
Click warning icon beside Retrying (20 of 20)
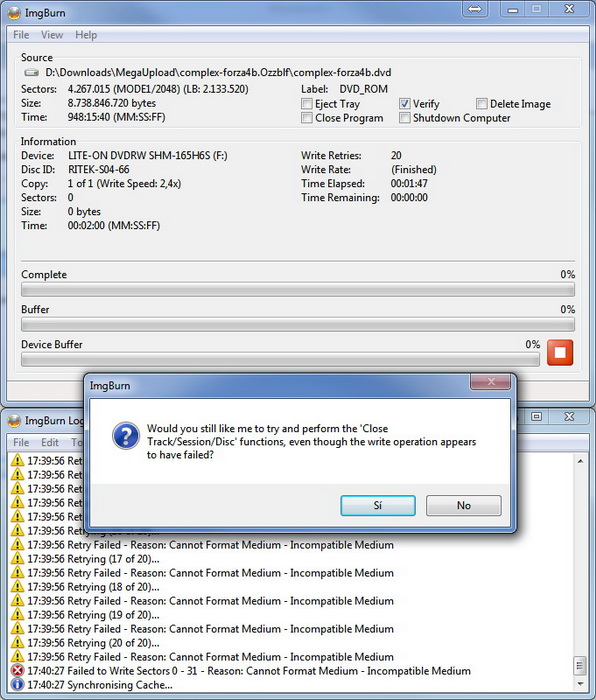click(x=17, y=642)
